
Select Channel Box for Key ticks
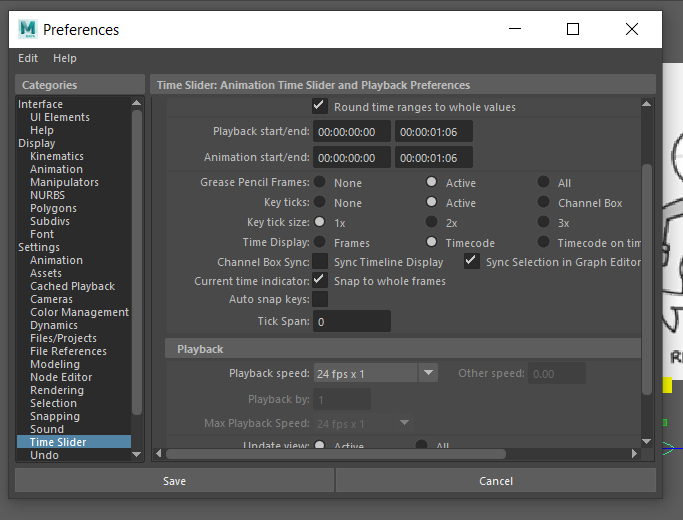tap(543, 202)
